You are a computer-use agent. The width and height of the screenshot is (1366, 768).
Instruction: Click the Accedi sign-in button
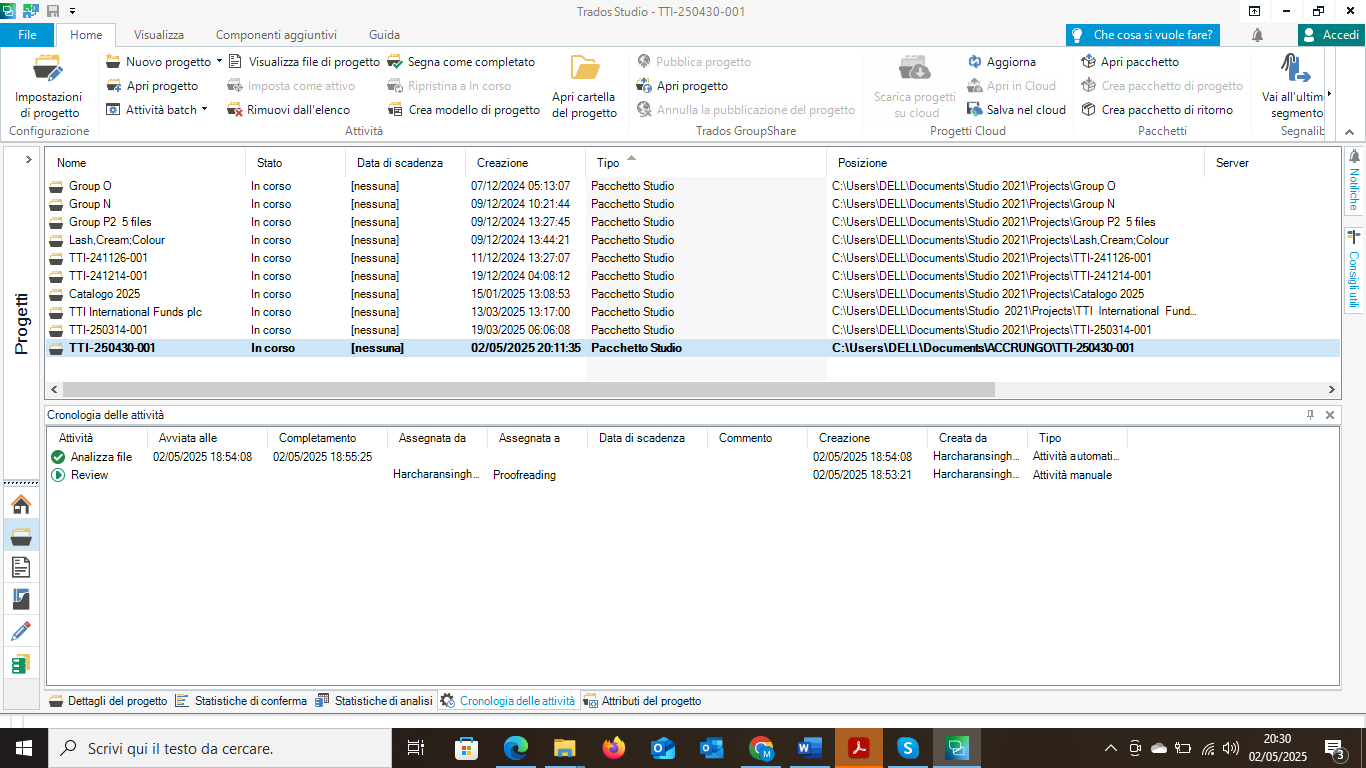coord(1331,35)
